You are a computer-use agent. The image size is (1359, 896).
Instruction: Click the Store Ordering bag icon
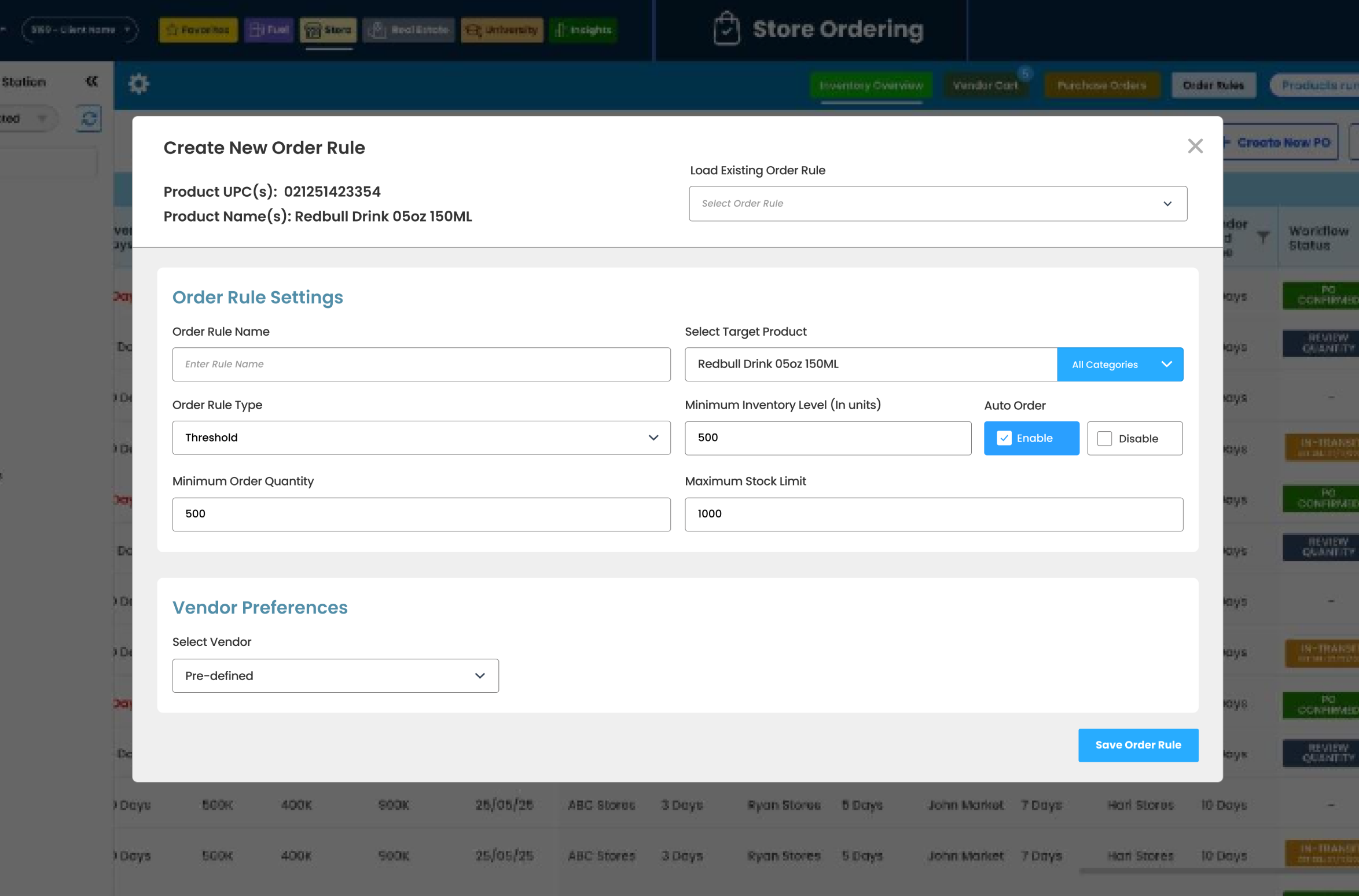pyautogui.click(x=726, y=29)
